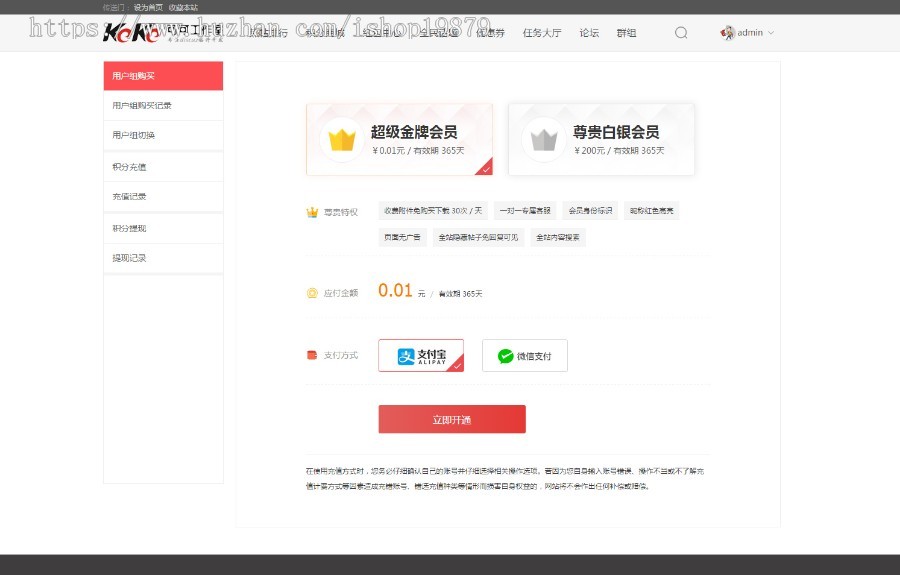Click the search magnifier icon
Image resolution: width=900 pixels, height=575 pixels.
click(681, 33)
